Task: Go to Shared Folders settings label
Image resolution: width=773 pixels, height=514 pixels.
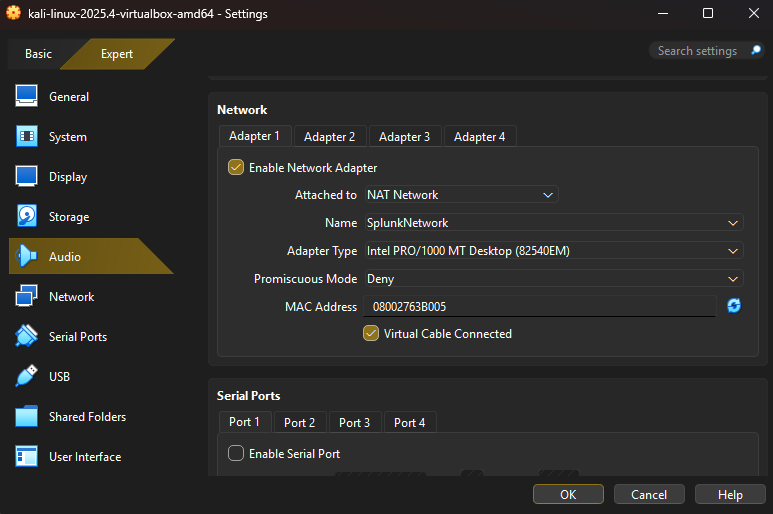Action: click(87, 417)
